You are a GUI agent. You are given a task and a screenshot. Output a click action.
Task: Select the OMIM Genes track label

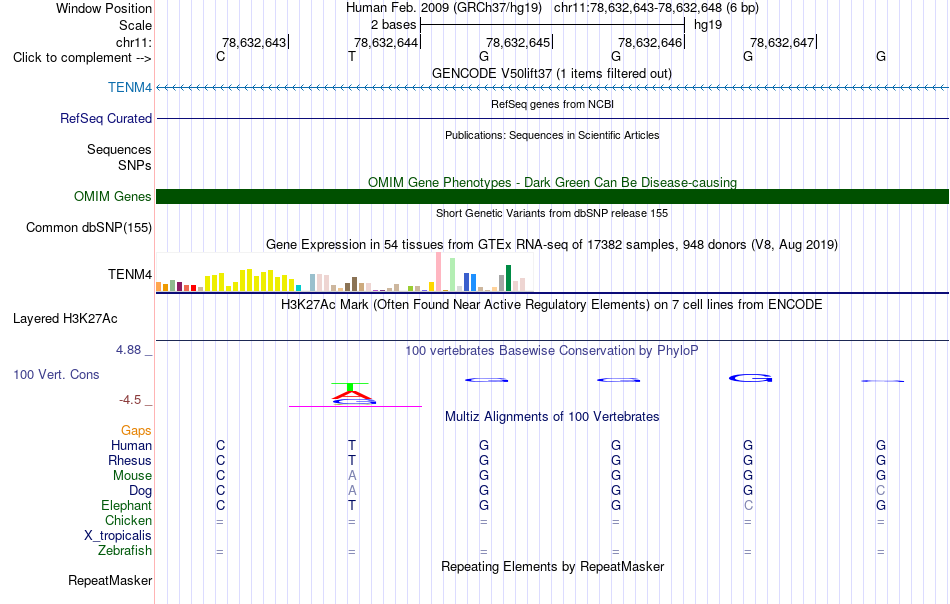click(113, 196)
